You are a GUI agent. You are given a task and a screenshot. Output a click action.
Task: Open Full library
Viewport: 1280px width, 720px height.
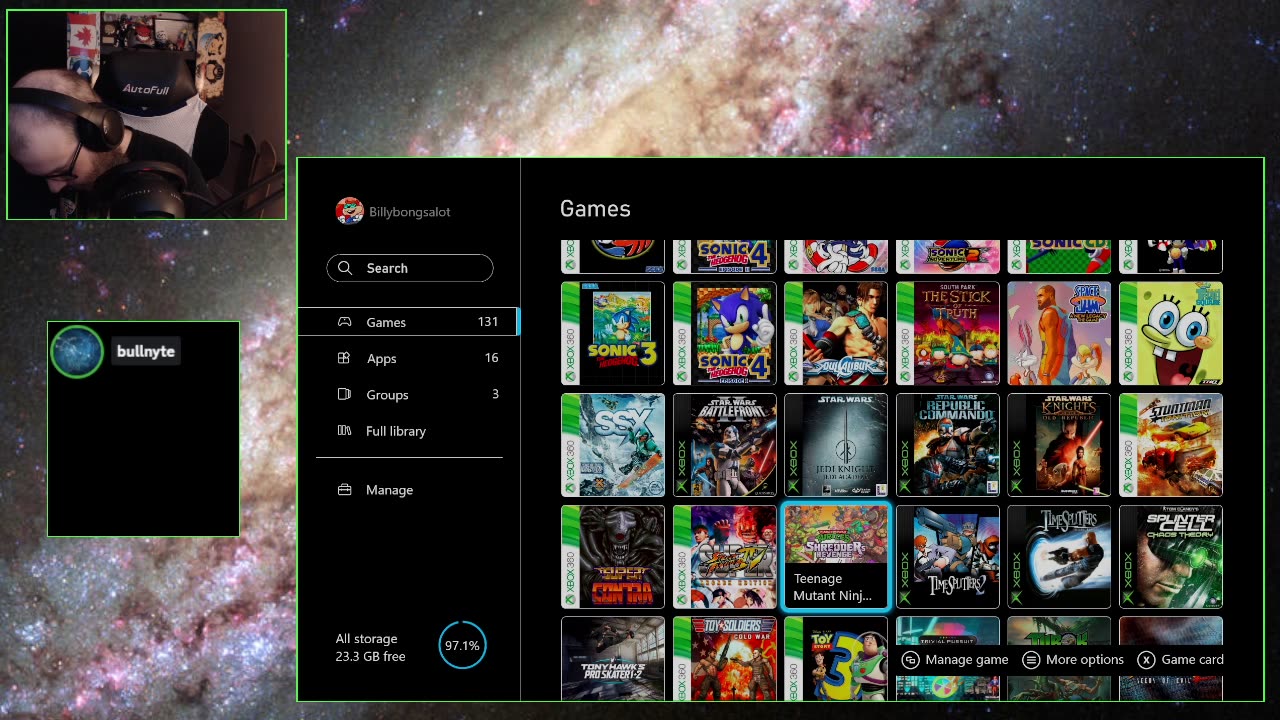408,431
